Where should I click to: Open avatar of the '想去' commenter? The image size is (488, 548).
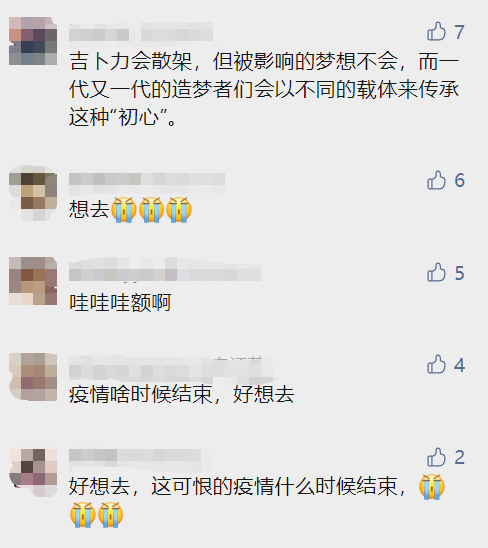pyautogui.click(x=33, y=193)
